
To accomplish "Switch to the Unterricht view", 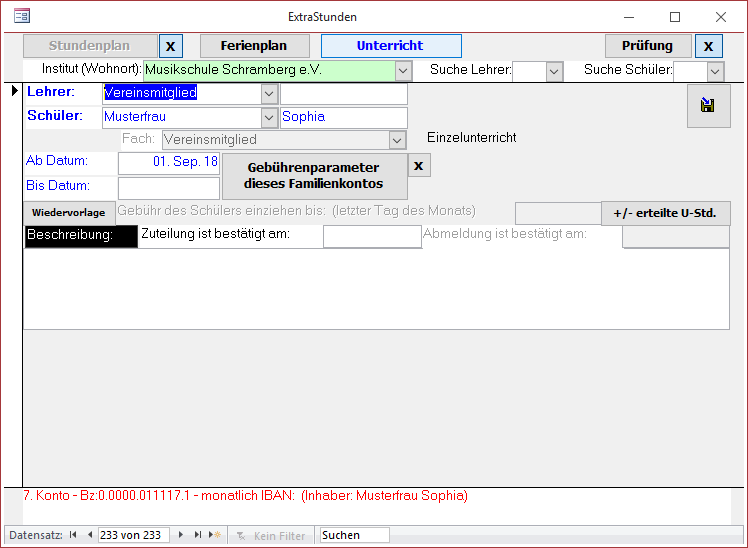I will pyautogui.click(x=390, y=46).
